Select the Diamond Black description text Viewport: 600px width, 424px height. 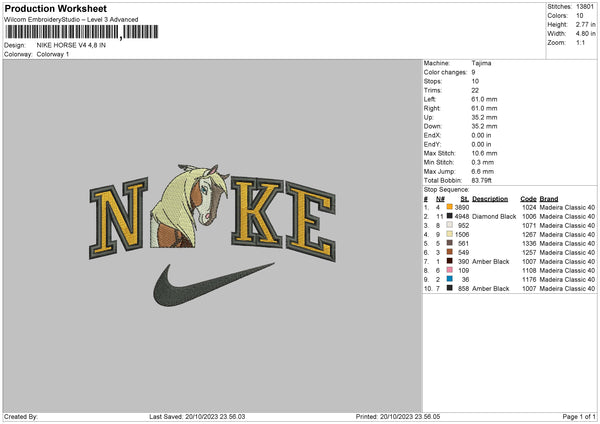[x=494, y=217]
